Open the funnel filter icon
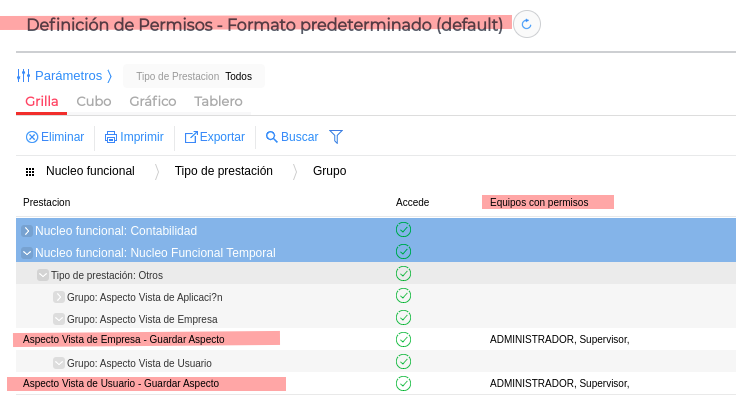This screenshot has height=415, width=736. pos(336,136)
